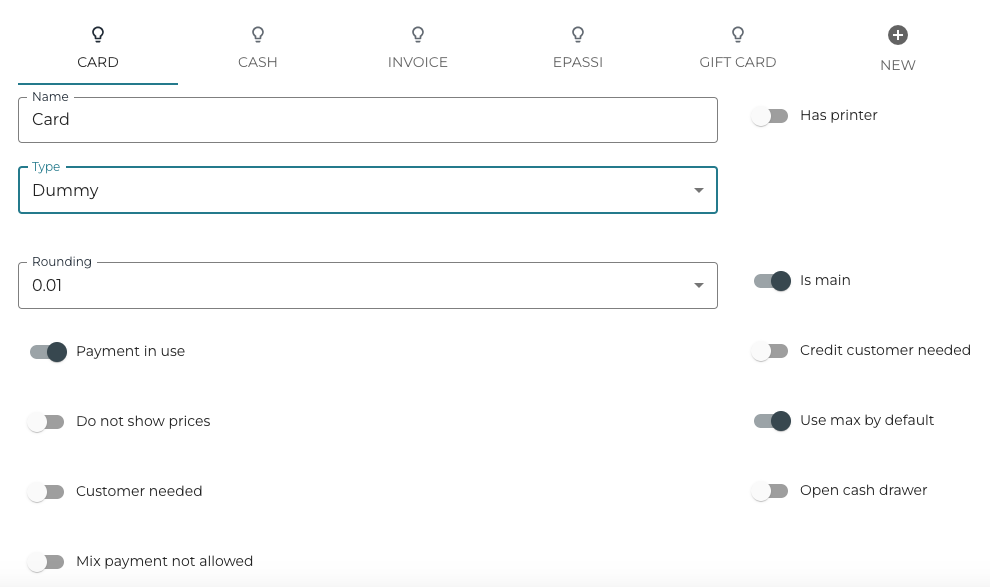Open the Type dropdown showing Dummy
Screen dimensions: 990x587
pyautogui.click(x=367, y=191)
